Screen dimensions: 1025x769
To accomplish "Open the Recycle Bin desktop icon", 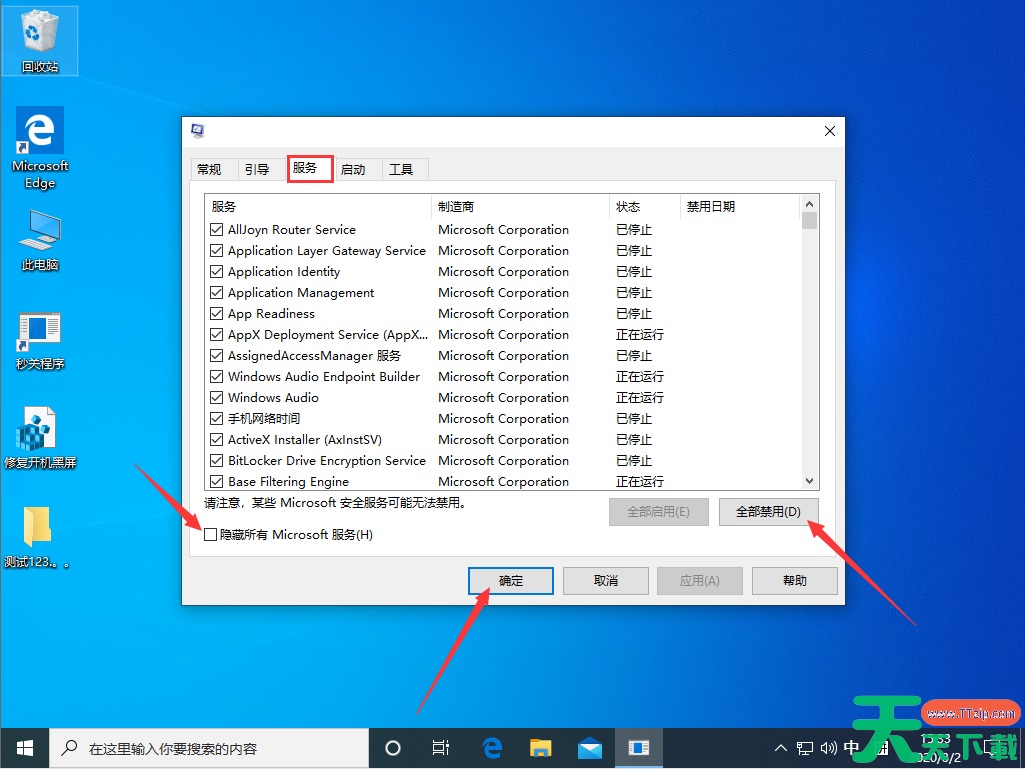I will [x=40, y=36].
